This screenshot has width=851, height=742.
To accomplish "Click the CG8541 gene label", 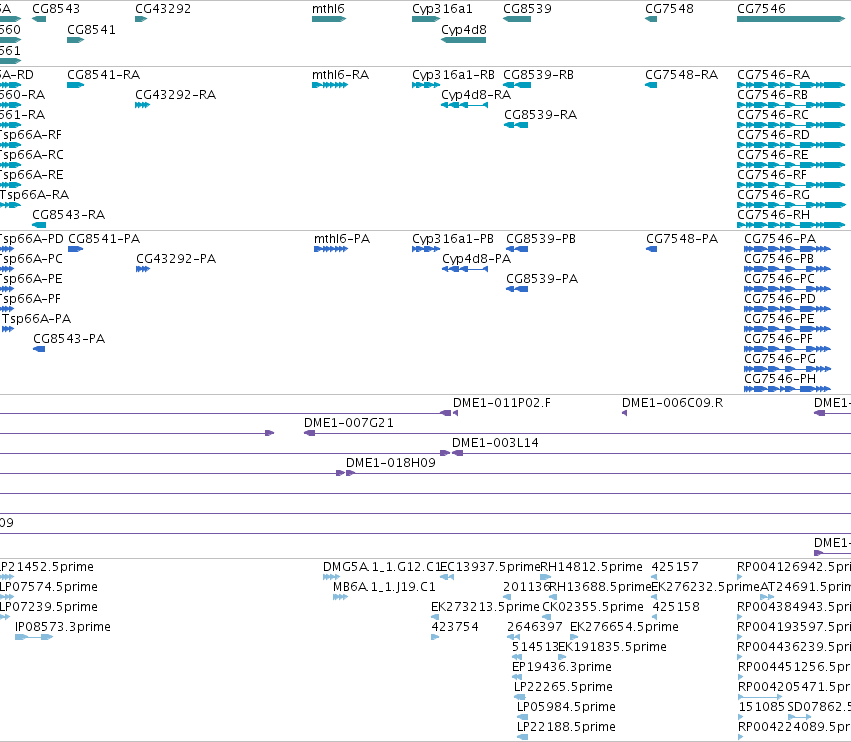I will pos(91,30).
